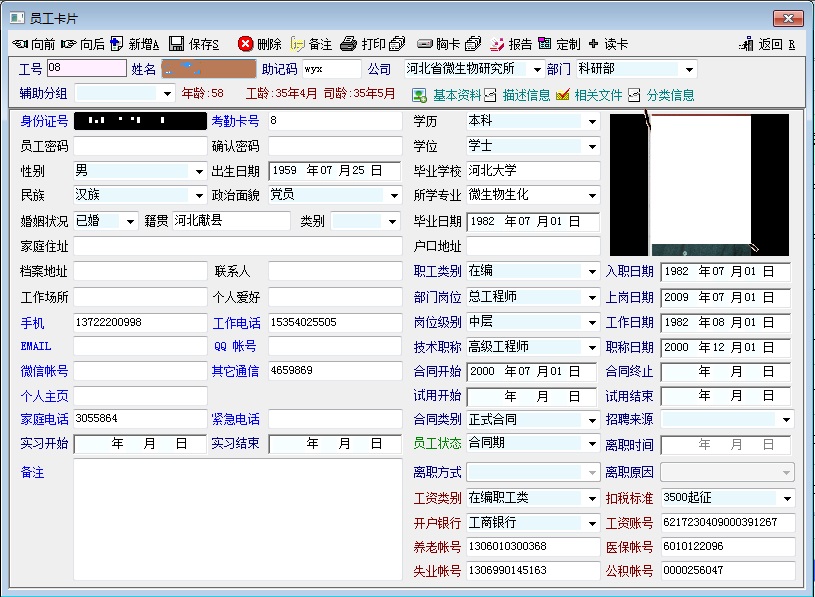Click the employee photo thumbnail
The image size is (815, 597).
pos(699,184)
